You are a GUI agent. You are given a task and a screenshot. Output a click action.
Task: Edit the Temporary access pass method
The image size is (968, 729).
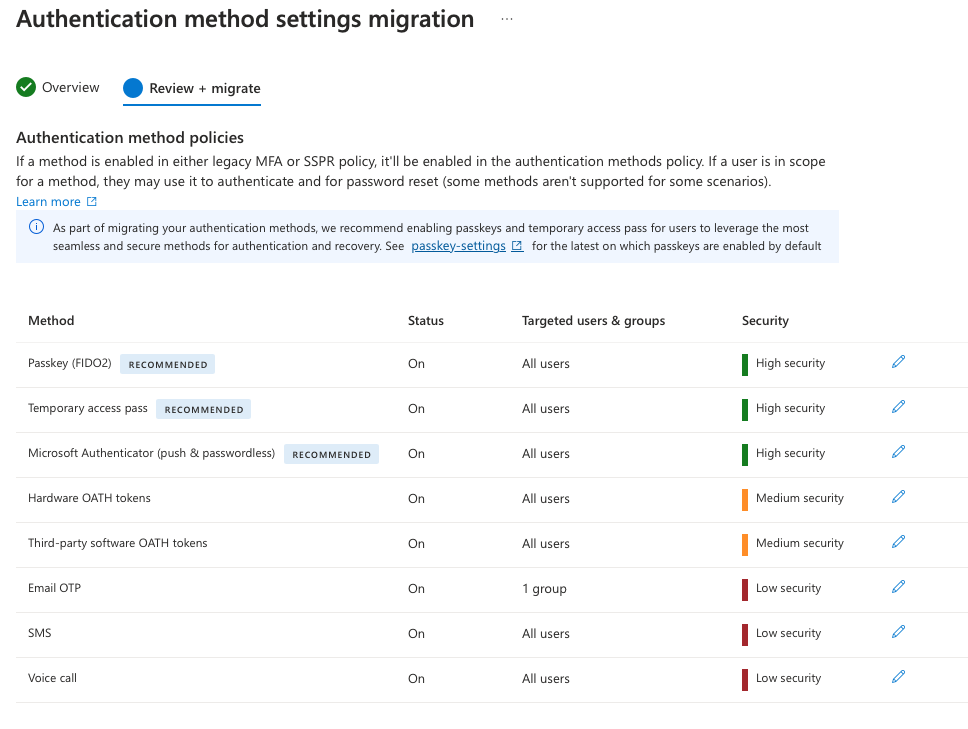898,407
